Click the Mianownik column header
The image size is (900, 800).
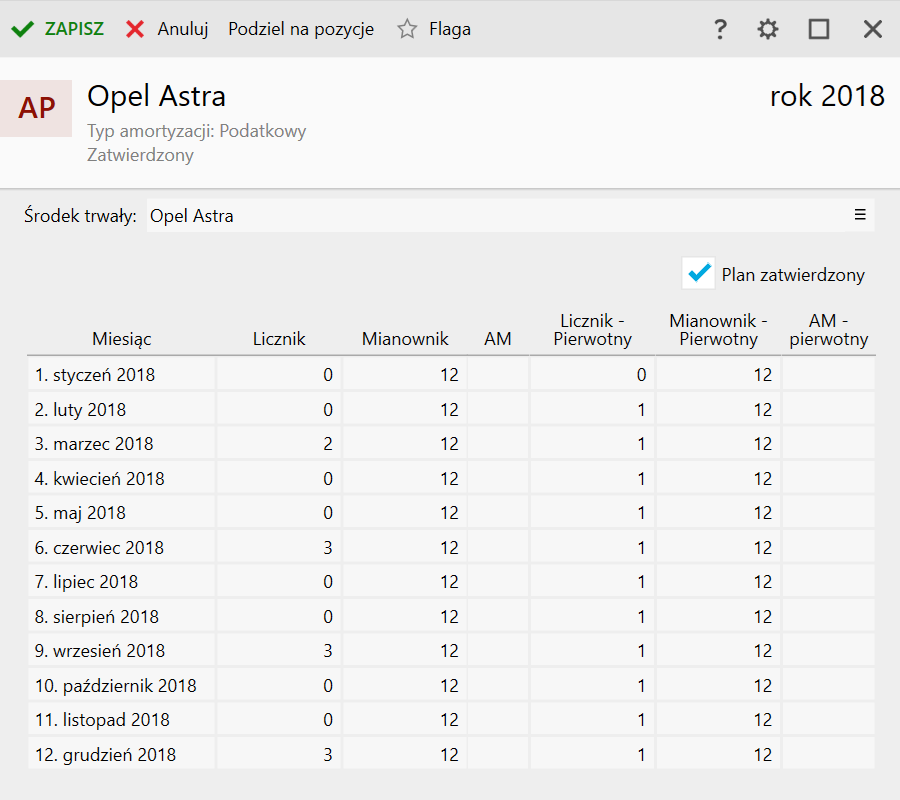click(405, 339)
